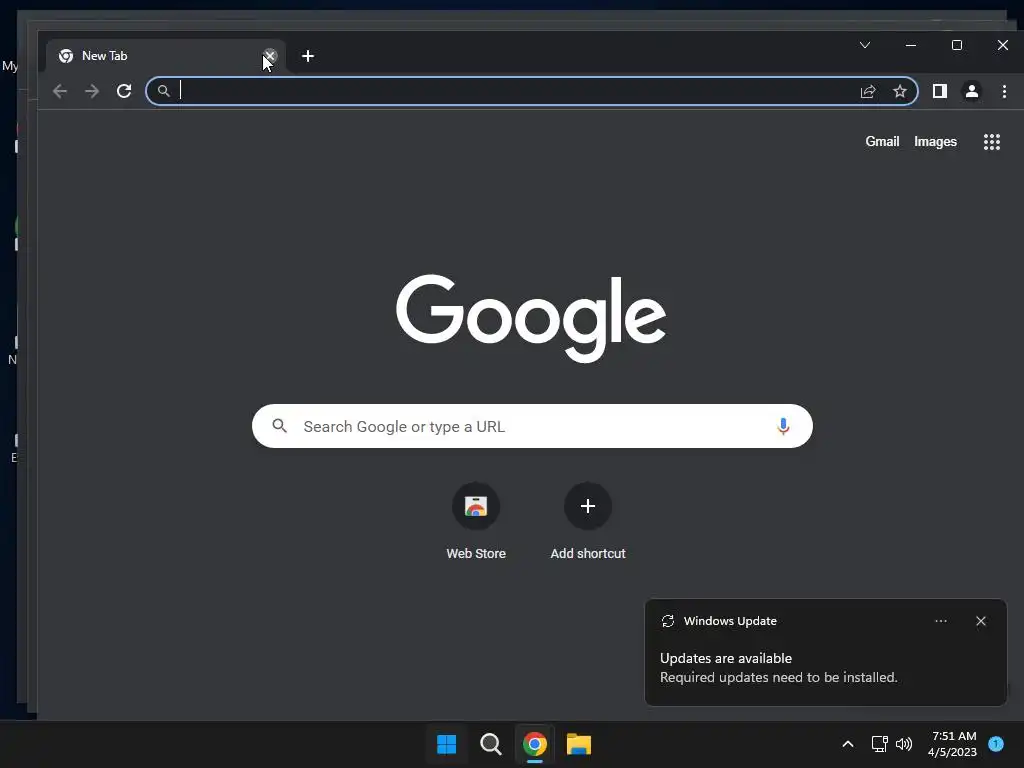Open the Windows Start menu

coord(447,744)
